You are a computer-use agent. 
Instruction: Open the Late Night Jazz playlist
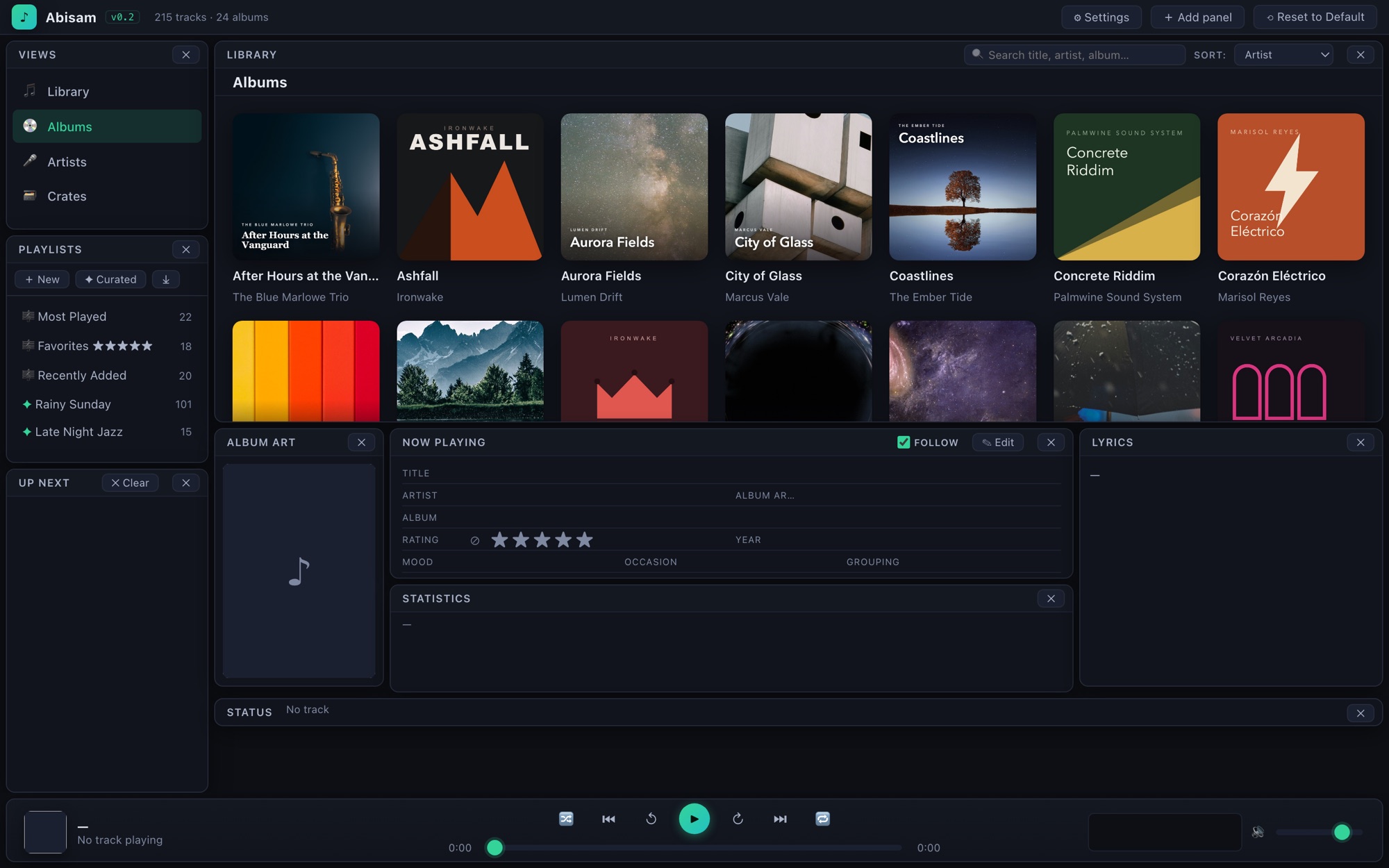pyautogui.click(x=107, y=432)
